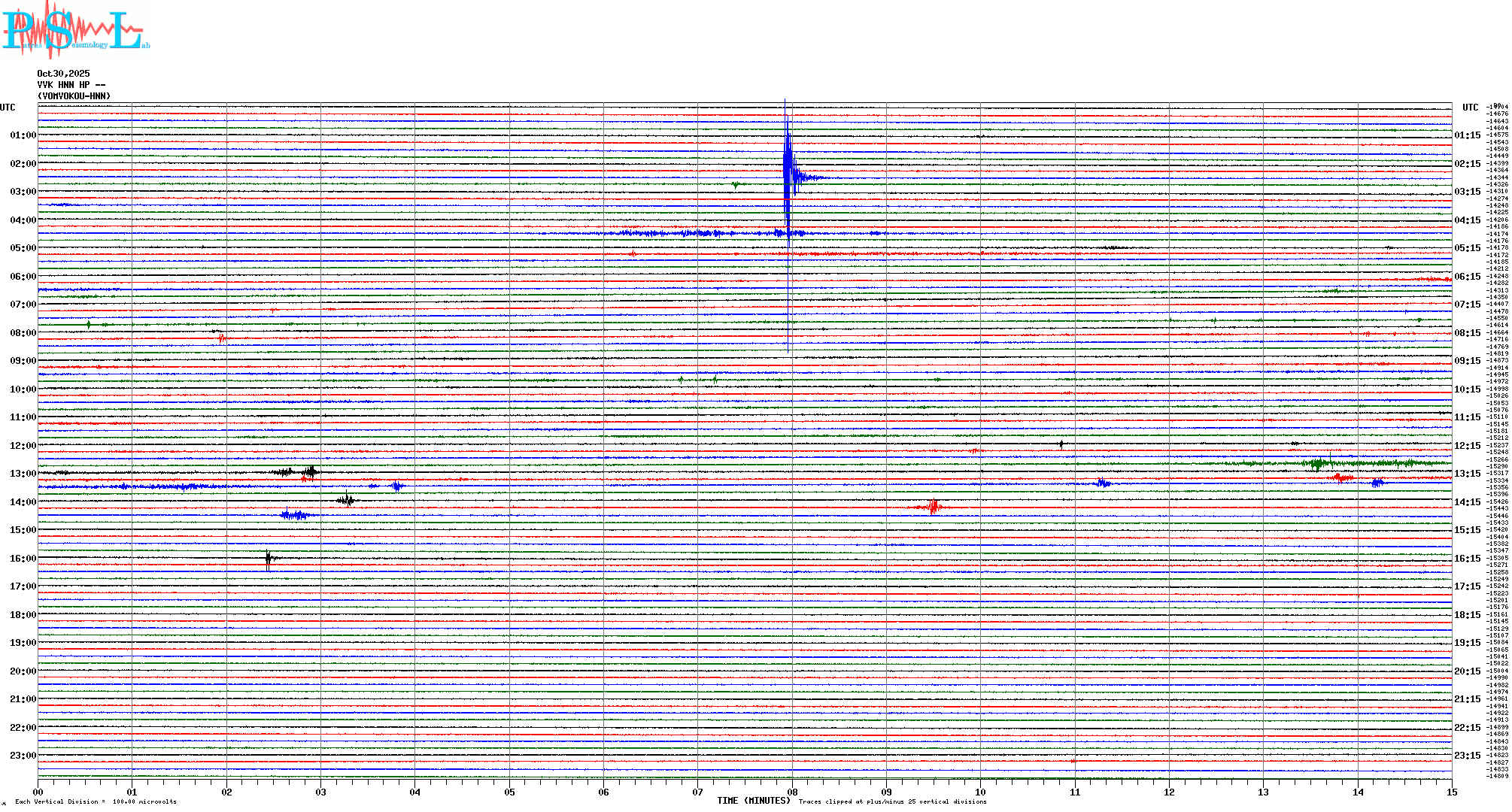
Task: Click the PSL Seismology Lab logo
Action: [x=75, y=30]
